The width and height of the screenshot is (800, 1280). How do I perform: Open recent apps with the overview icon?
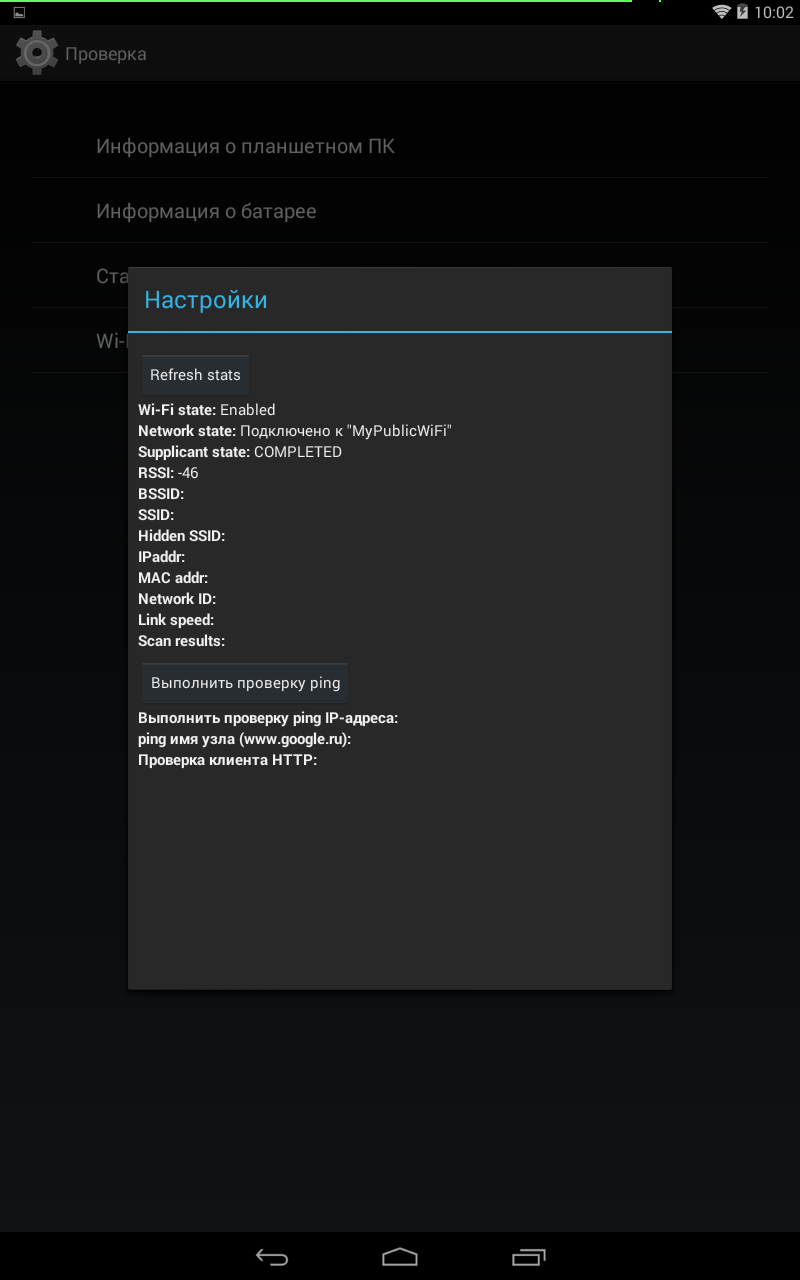tap(529, 1257)
